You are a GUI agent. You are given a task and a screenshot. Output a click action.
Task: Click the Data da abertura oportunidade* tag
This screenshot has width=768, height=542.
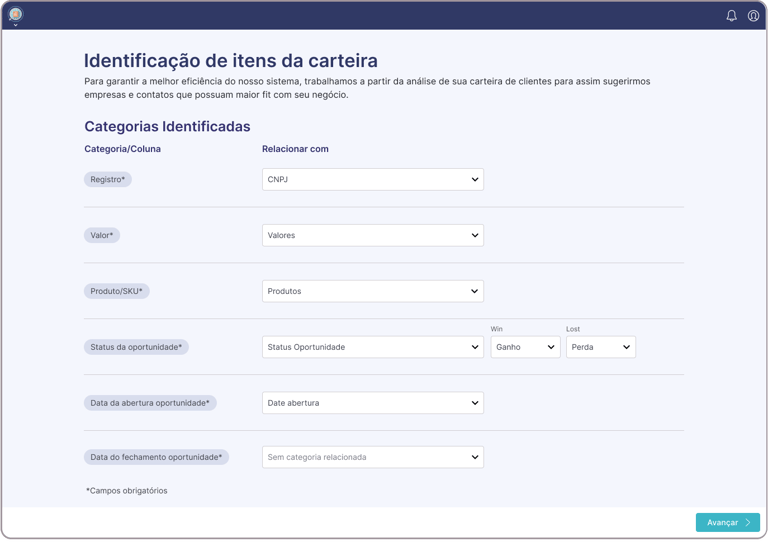150,403
